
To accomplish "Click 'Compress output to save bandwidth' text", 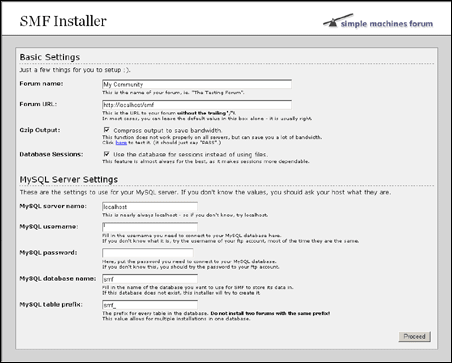I will [168, 130].
